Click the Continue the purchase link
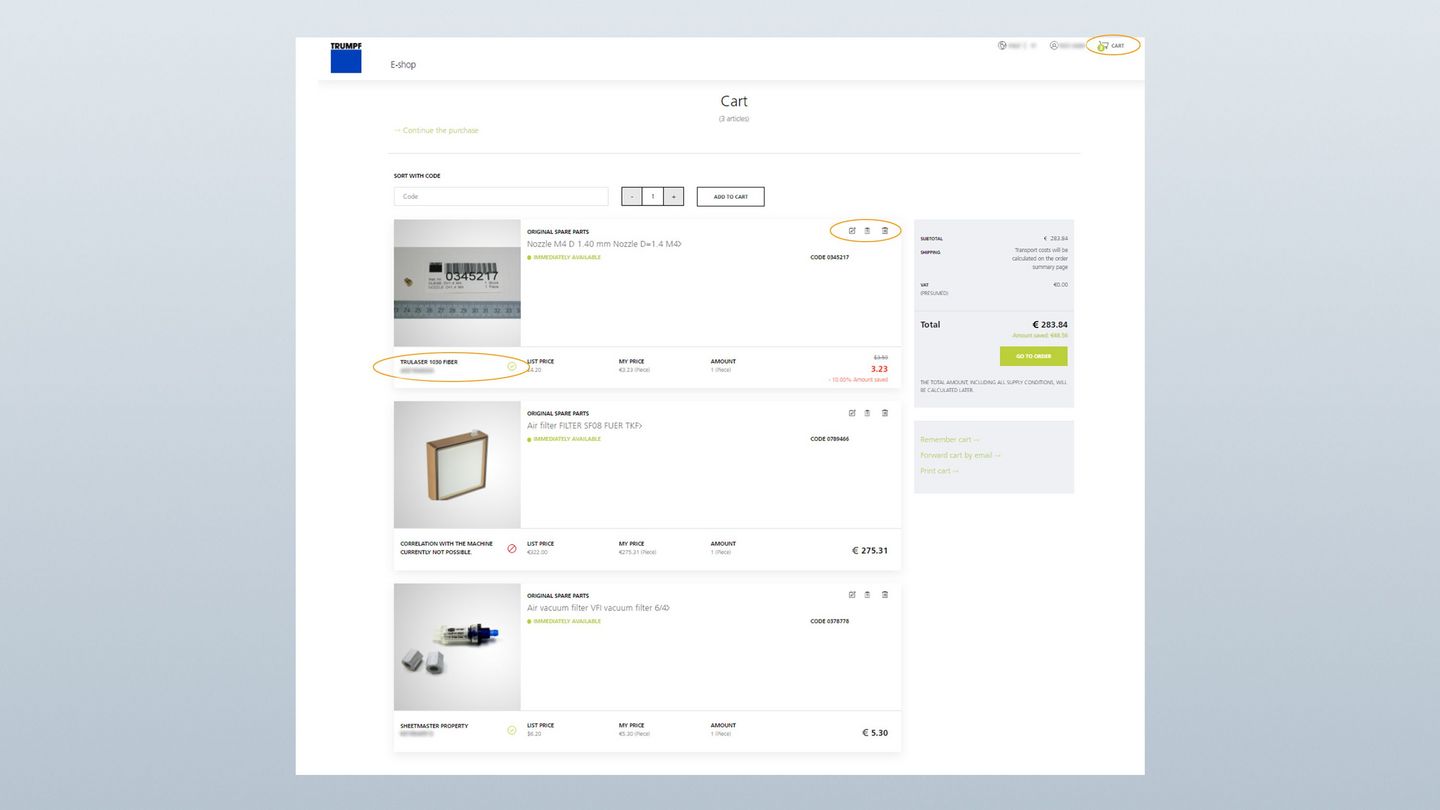Viewport: 1440px width, 810px height. 437,130
